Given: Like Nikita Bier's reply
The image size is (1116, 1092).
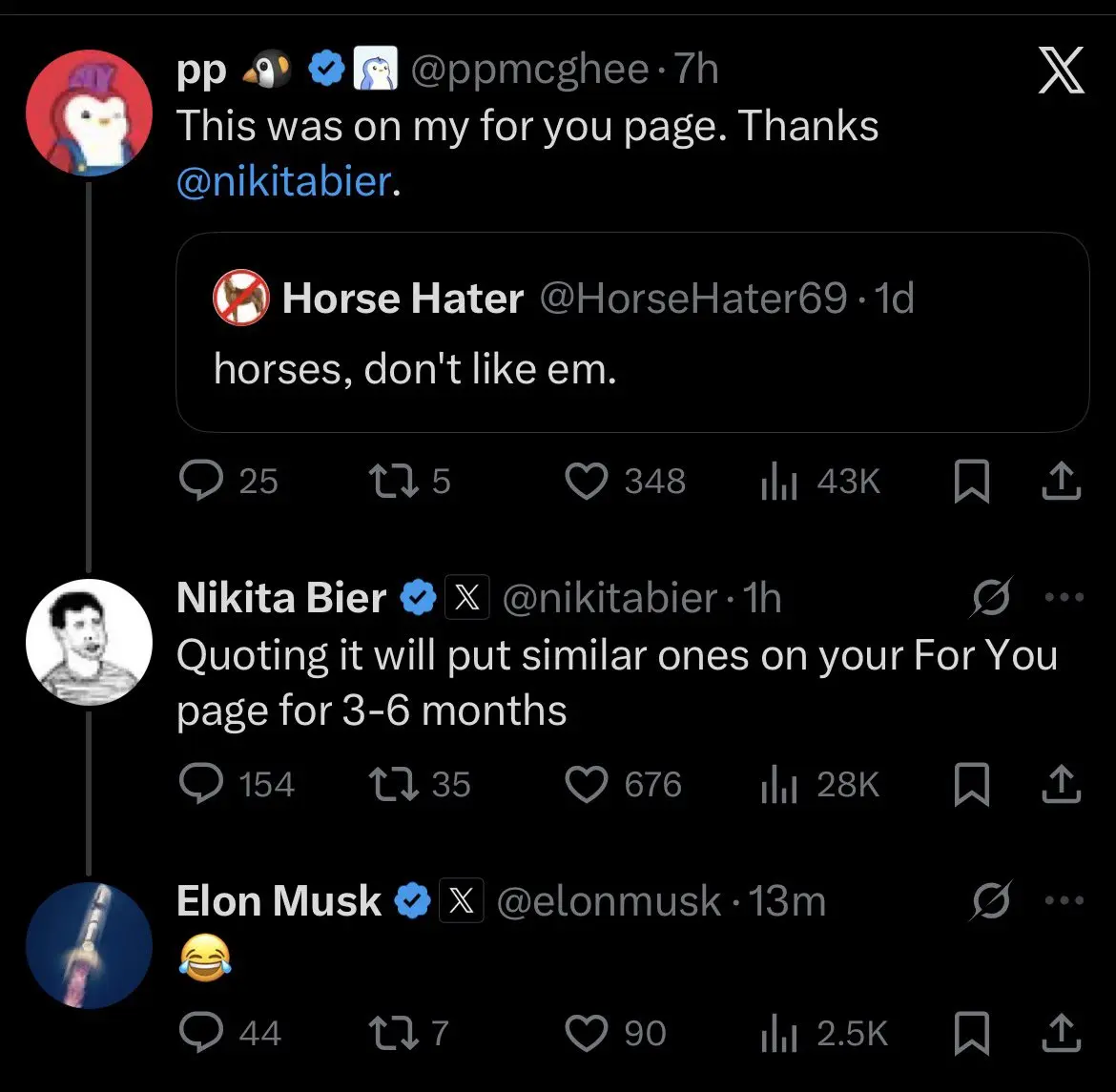Looking at the screenshot, I should (587, 784).
